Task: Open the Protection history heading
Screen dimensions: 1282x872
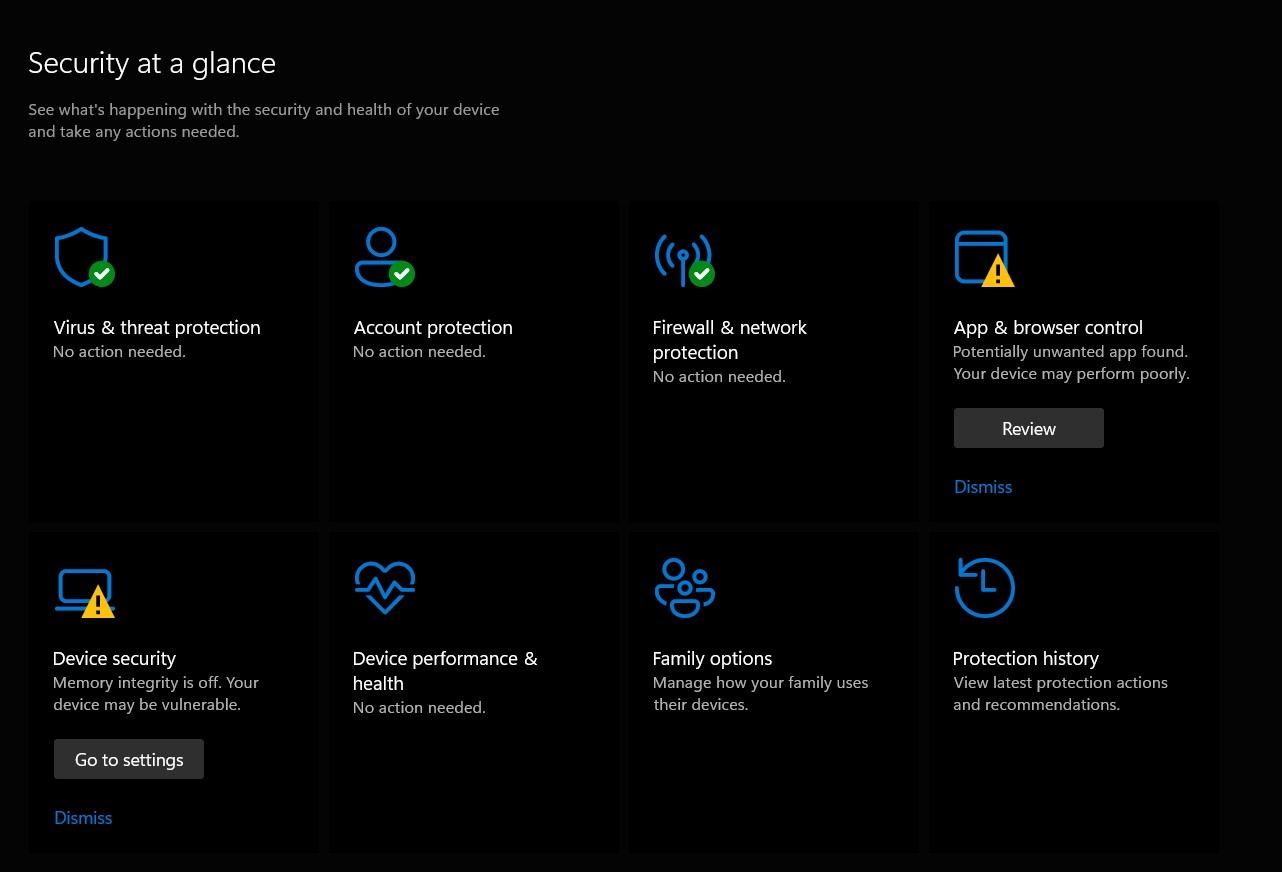Action: (1025, 659)
